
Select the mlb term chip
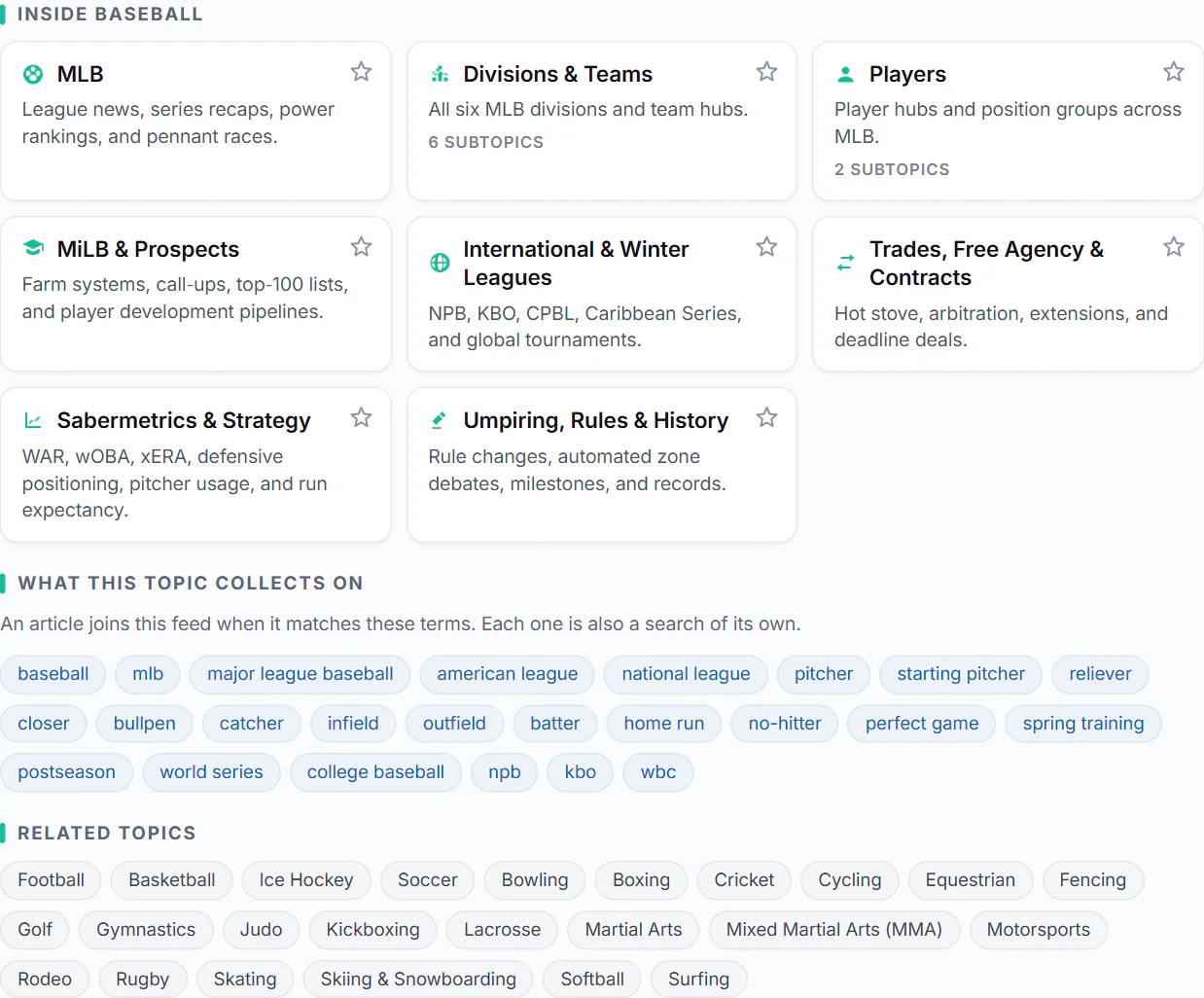click(148, 674)
